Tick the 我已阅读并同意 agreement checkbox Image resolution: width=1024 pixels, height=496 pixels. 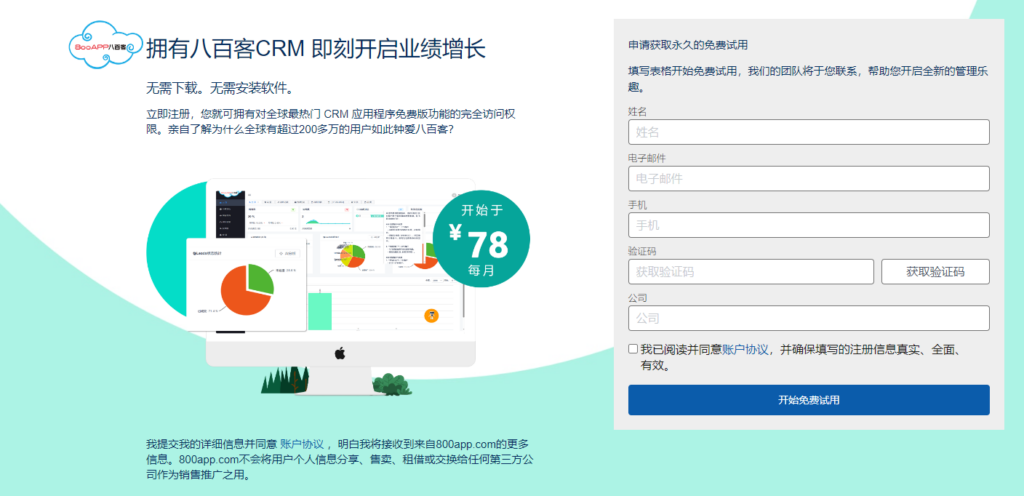click(633, 349)
